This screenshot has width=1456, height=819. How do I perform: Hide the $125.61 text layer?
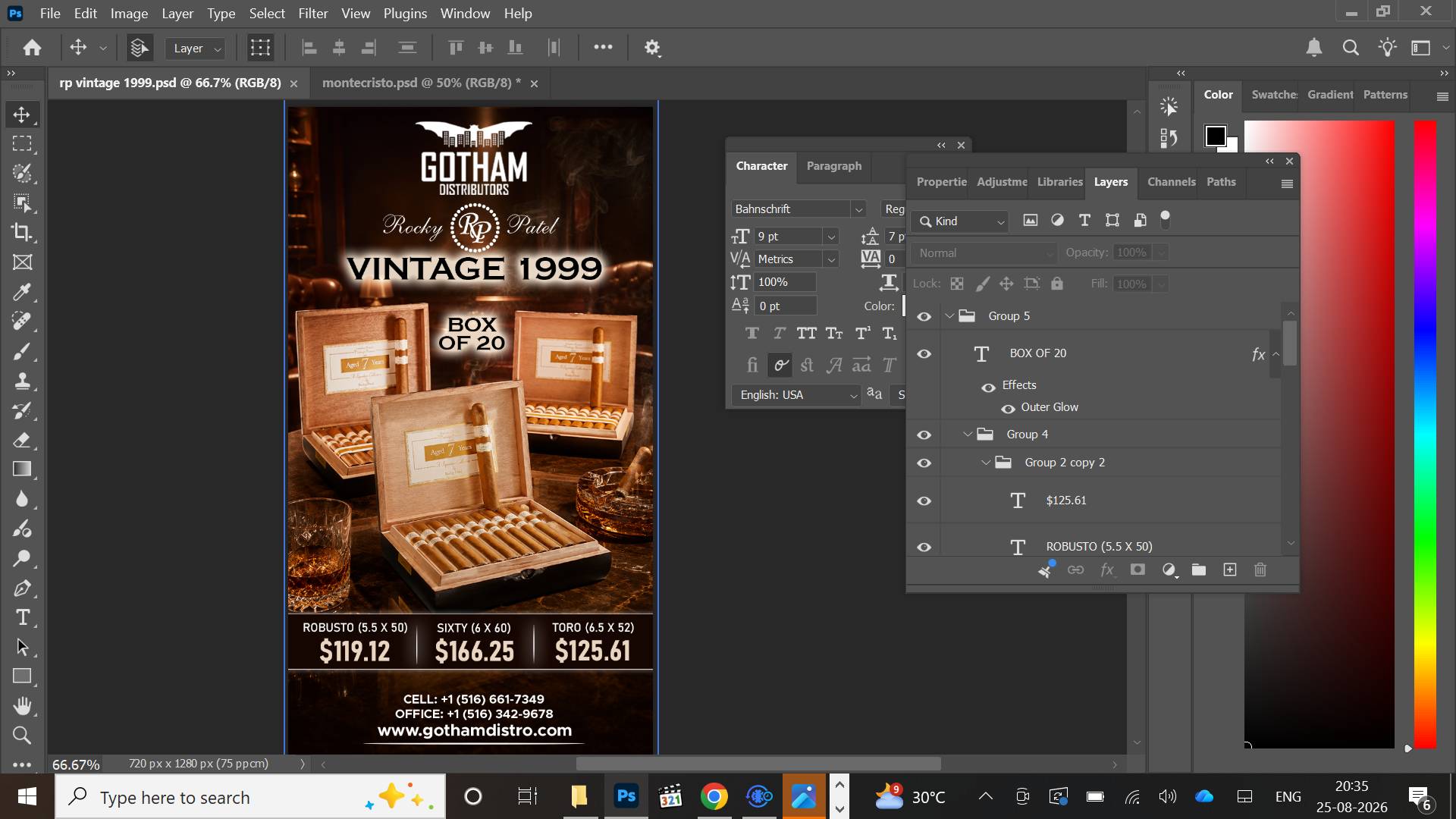tap(924, 501)
